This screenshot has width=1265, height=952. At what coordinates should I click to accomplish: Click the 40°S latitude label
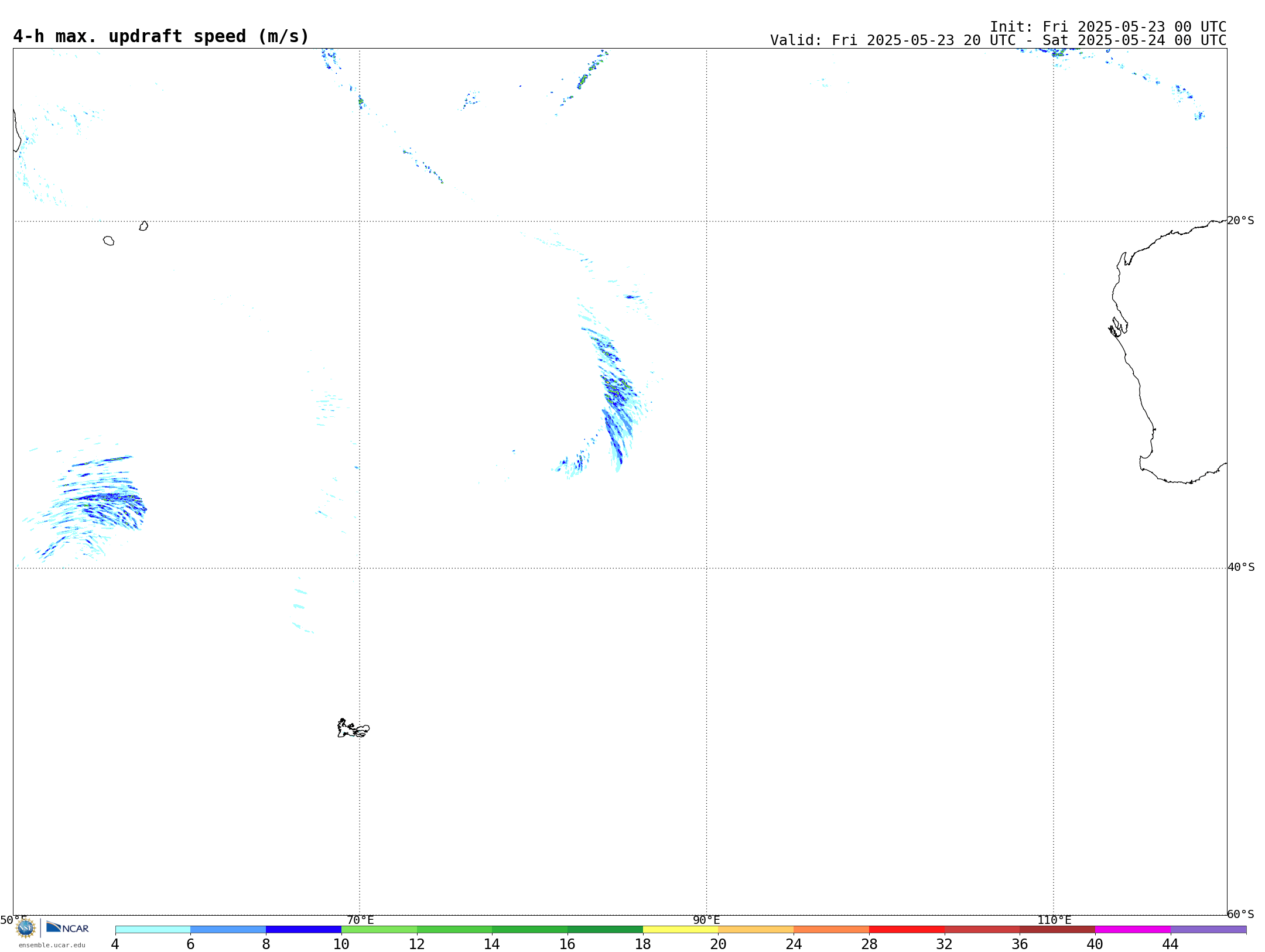tap(1241, 567)
